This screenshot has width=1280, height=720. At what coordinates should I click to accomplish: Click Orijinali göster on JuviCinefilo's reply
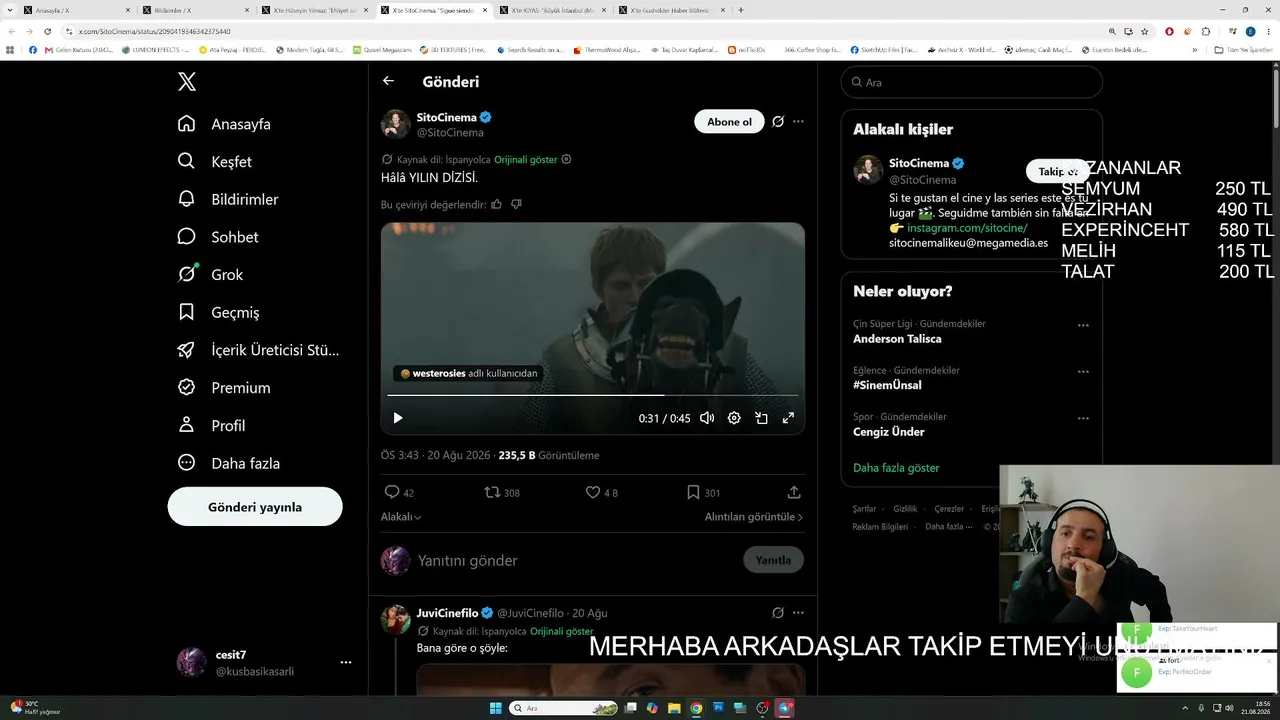(562, 631)
